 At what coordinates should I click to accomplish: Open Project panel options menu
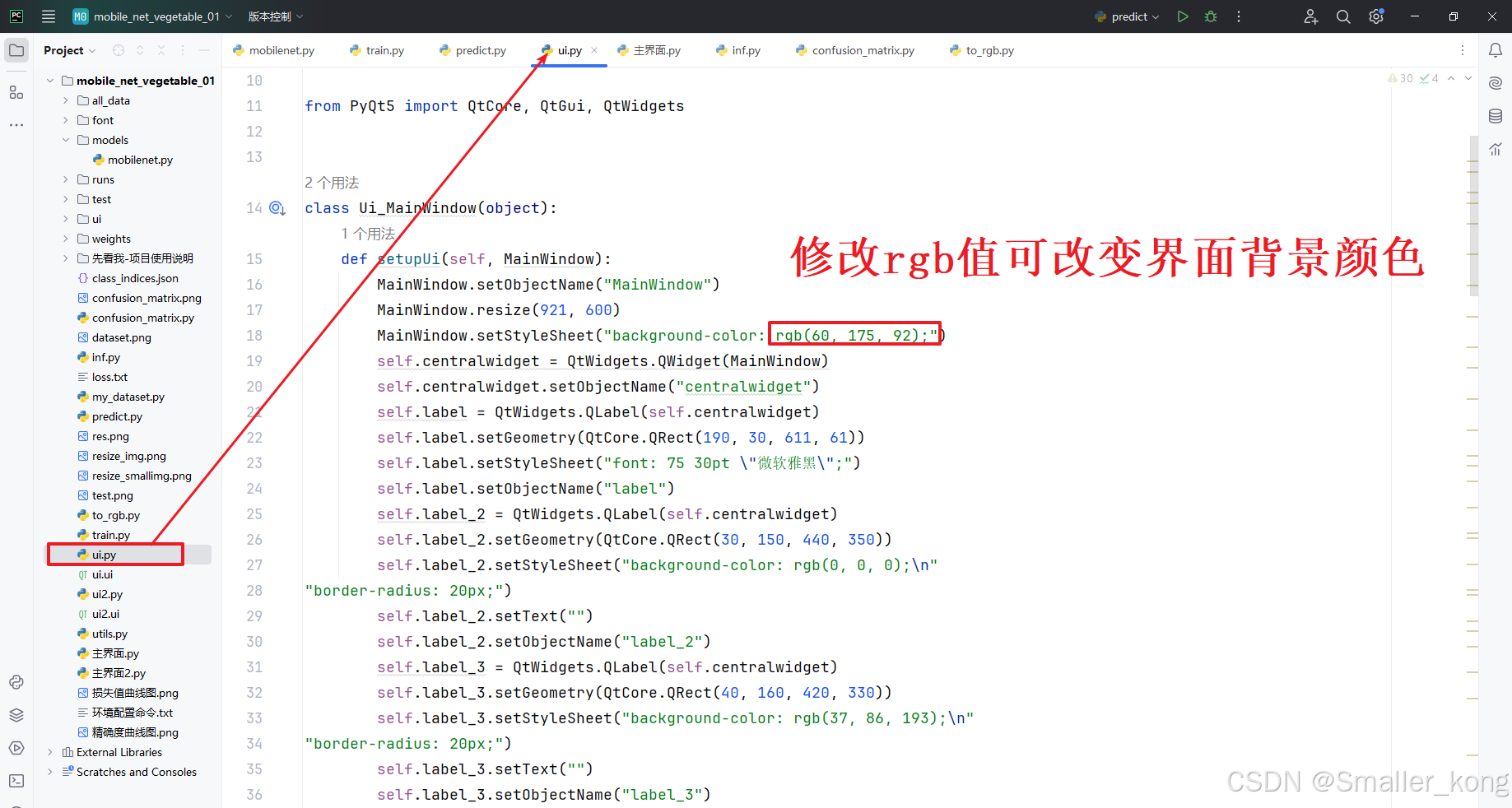(x=183, y=50)
